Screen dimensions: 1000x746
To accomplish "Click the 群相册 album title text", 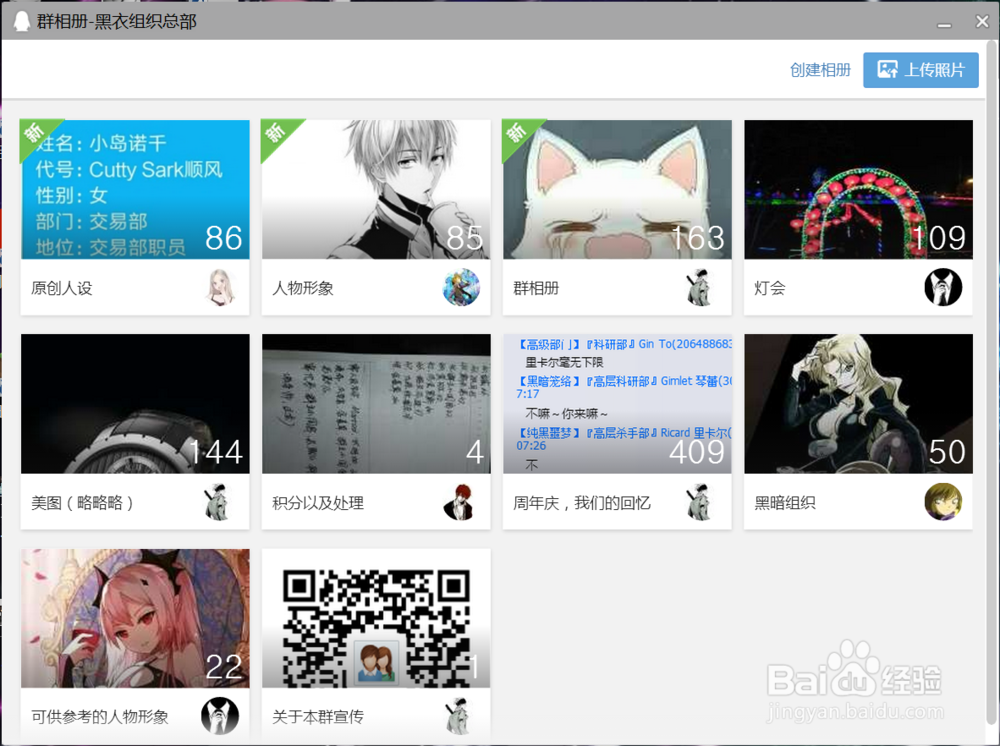I will (536, 288).
